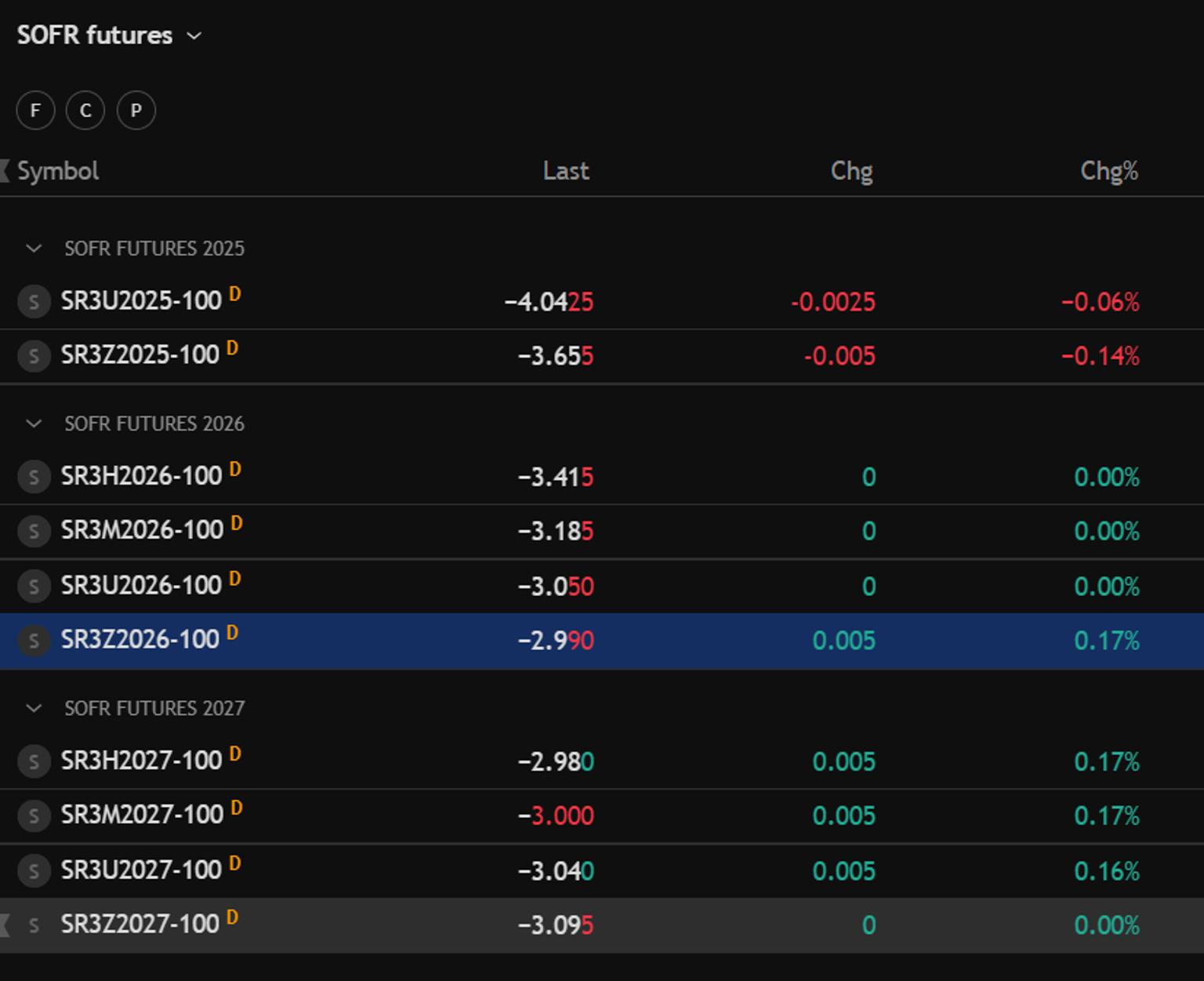Select the SR3M2026-100 symbol row

click(602, 531)
